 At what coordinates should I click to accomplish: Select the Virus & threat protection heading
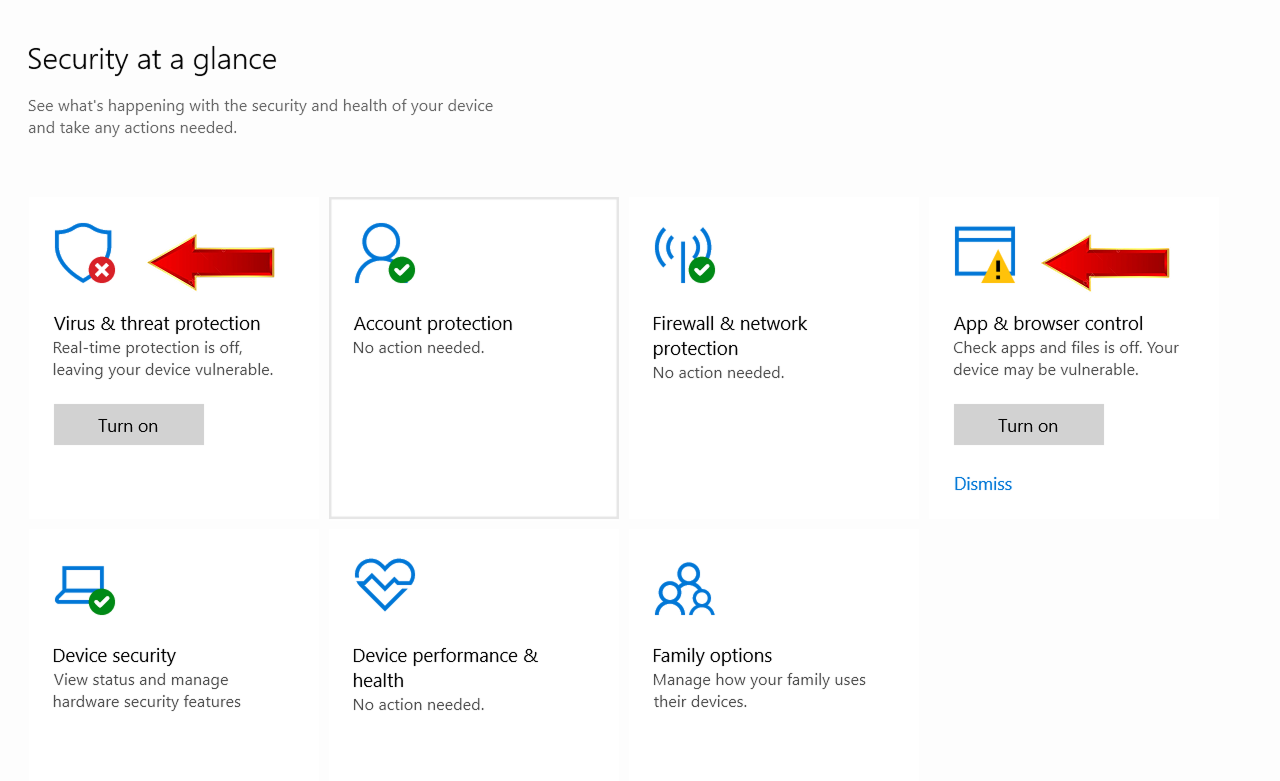point(157,324)
